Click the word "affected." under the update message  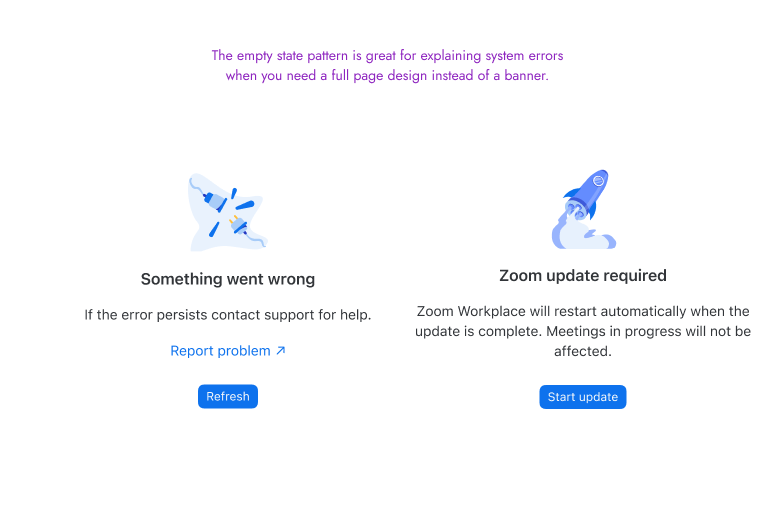click(x=583, y=351)
